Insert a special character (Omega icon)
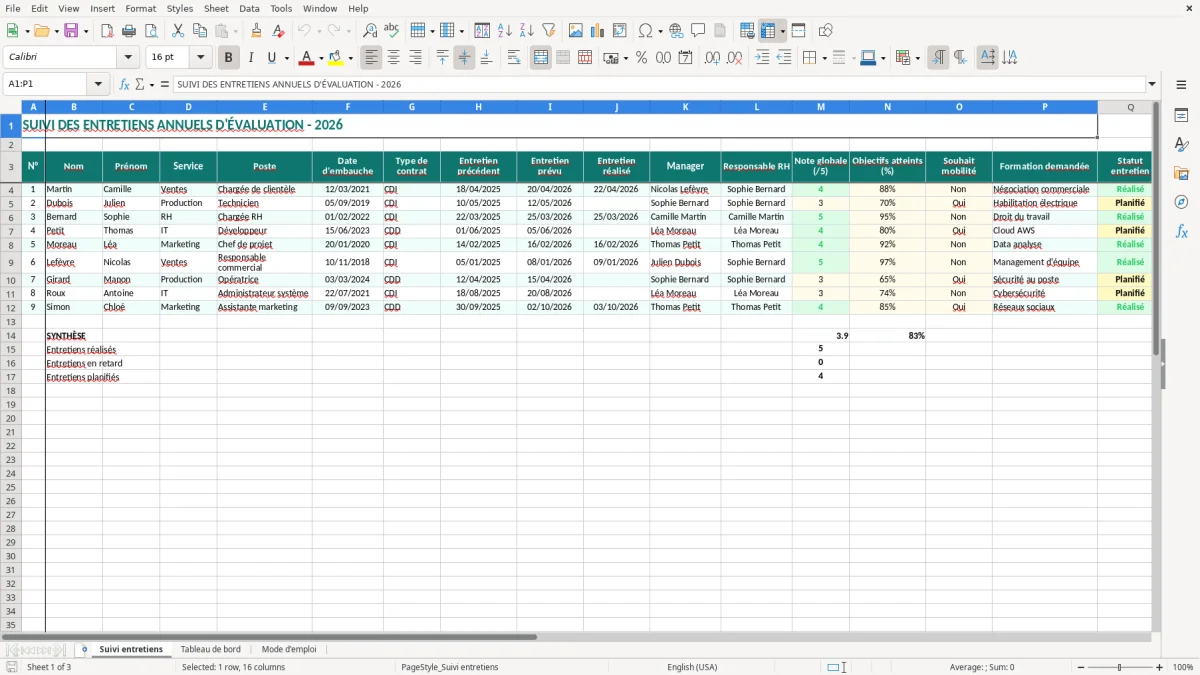This screenshot has width=1200, height=675. tap(645, 31)
